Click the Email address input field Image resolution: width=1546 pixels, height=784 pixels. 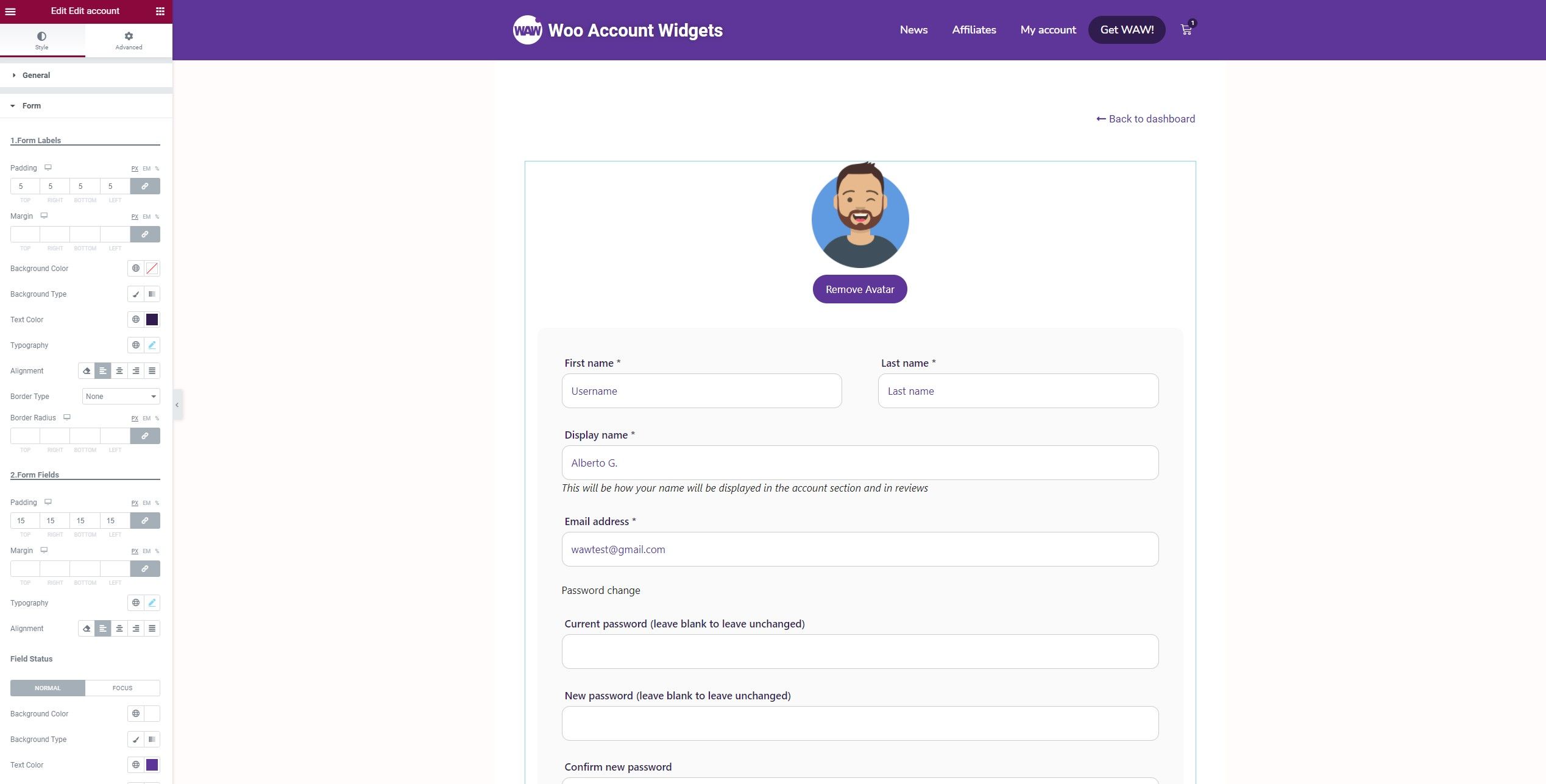[x=860, y=549]
